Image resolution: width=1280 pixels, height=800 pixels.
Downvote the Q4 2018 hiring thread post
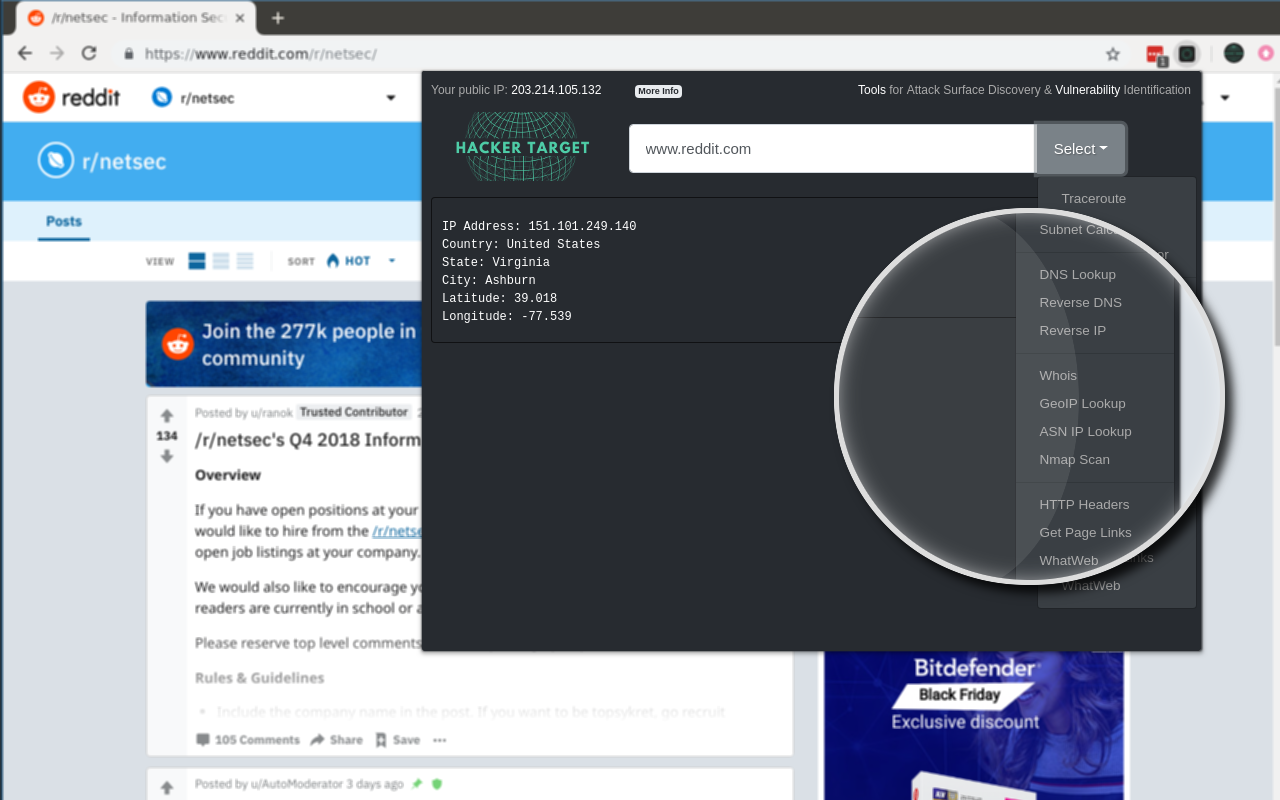[166, 457]
